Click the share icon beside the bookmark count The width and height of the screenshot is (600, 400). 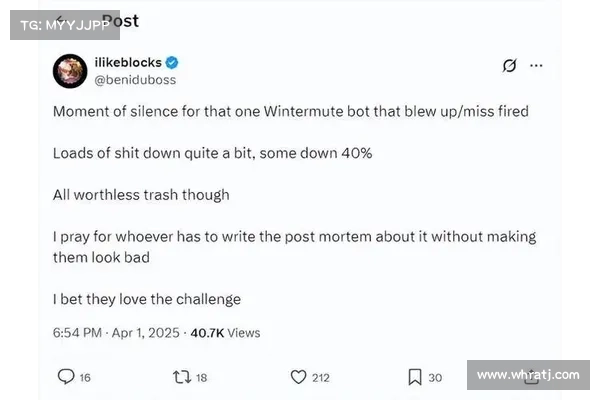click(x=532, y=377)
